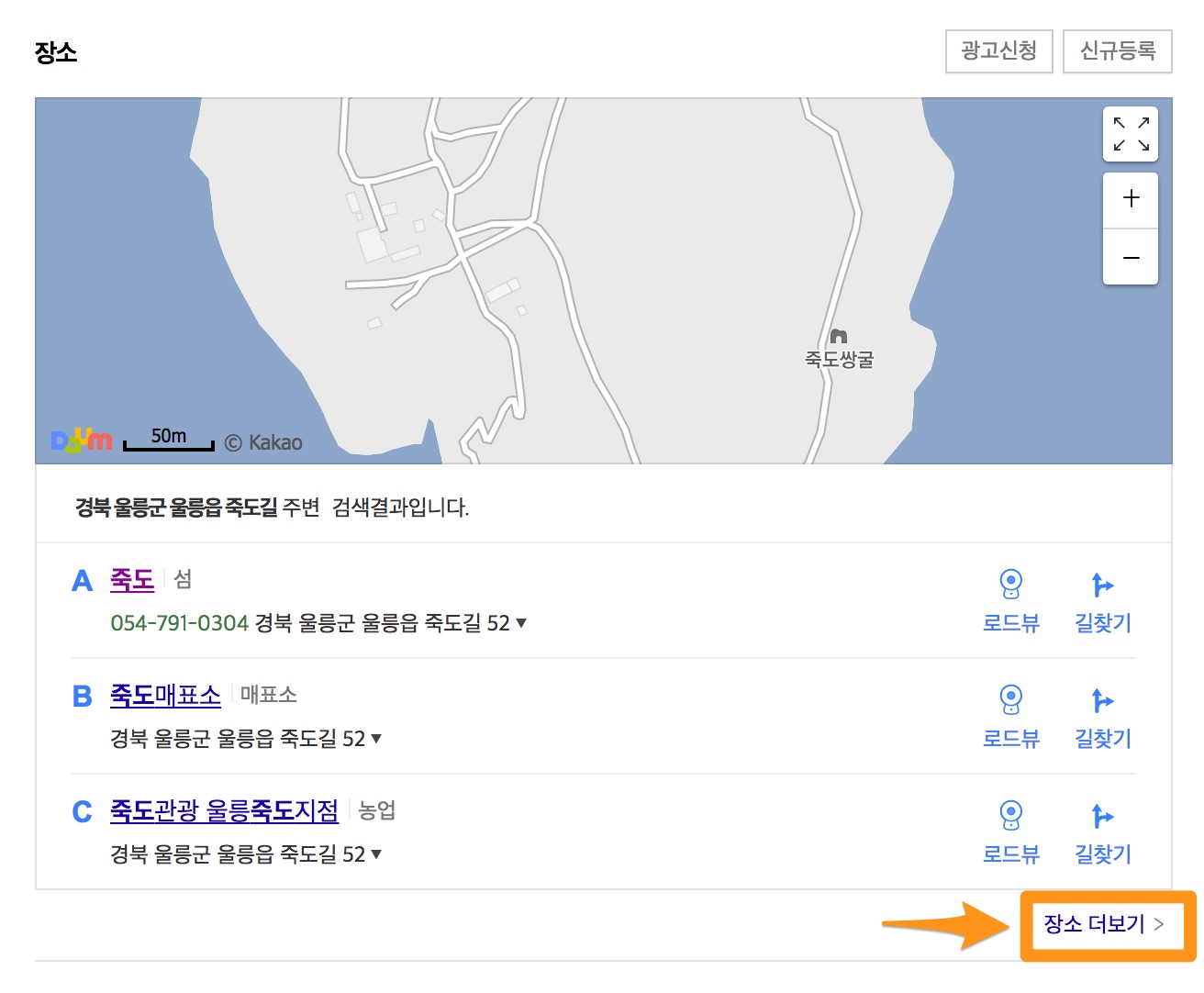Get directions to 죽도매표소
Viewport: 1204px width, 993px height.
pos(1102,716)
